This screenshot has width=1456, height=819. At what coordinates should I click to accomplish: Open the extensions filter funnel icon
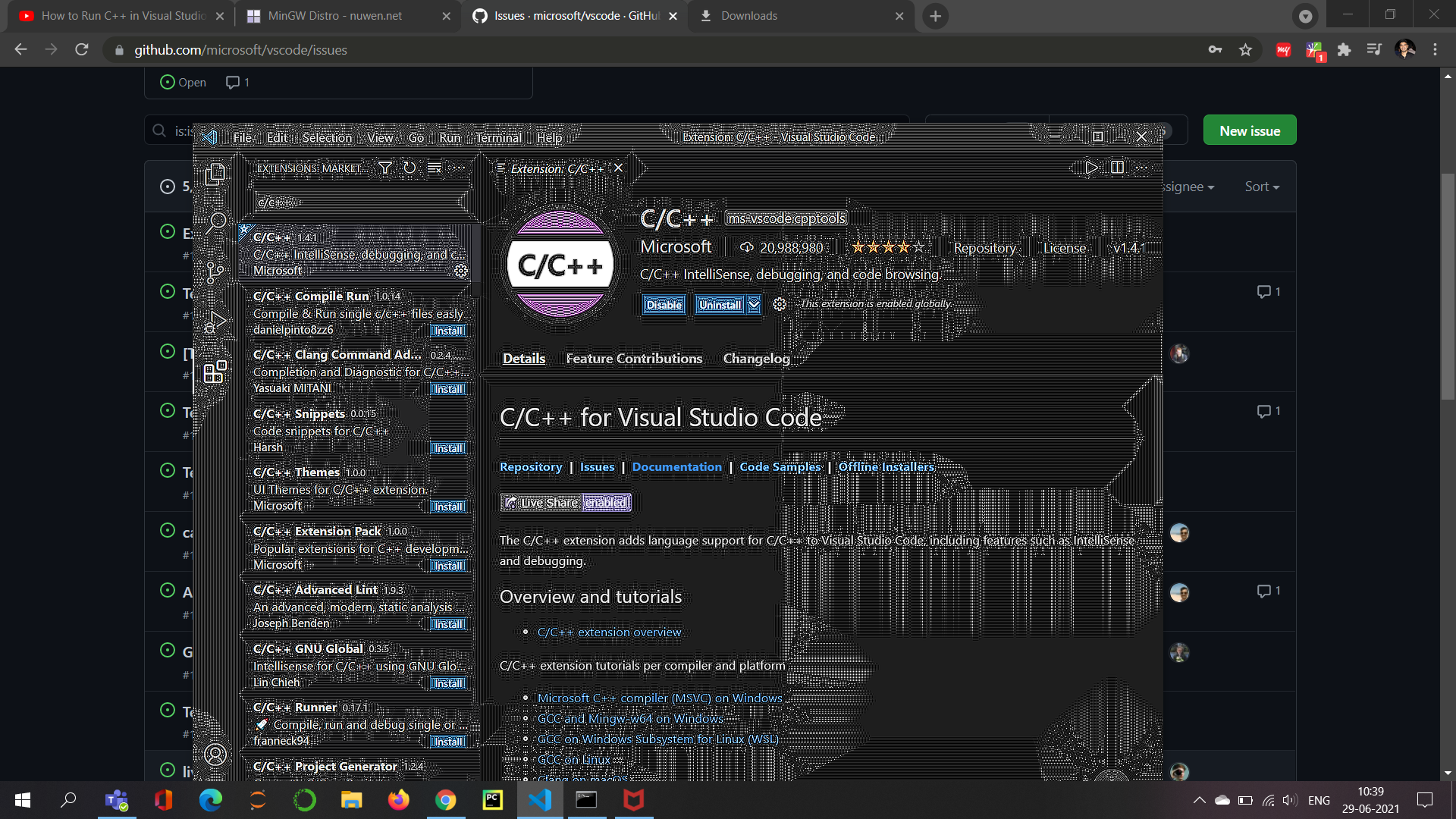pyautogui.click(x=385, y=168)
